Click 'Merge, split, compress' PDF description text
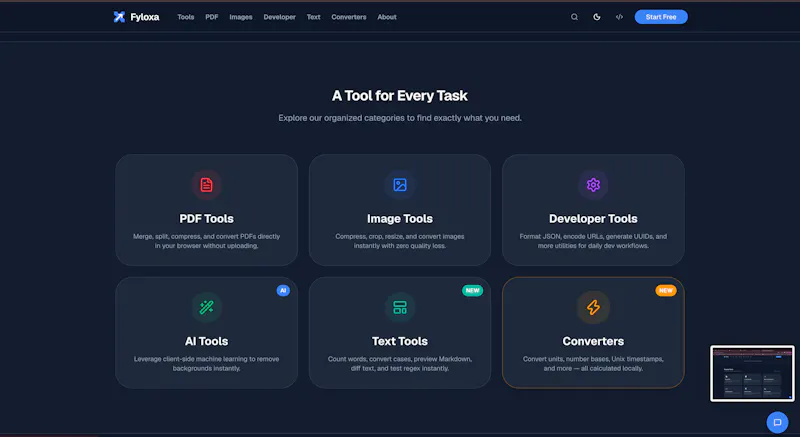The height and width of the screenshot is (437, 800). coord(206,241)
